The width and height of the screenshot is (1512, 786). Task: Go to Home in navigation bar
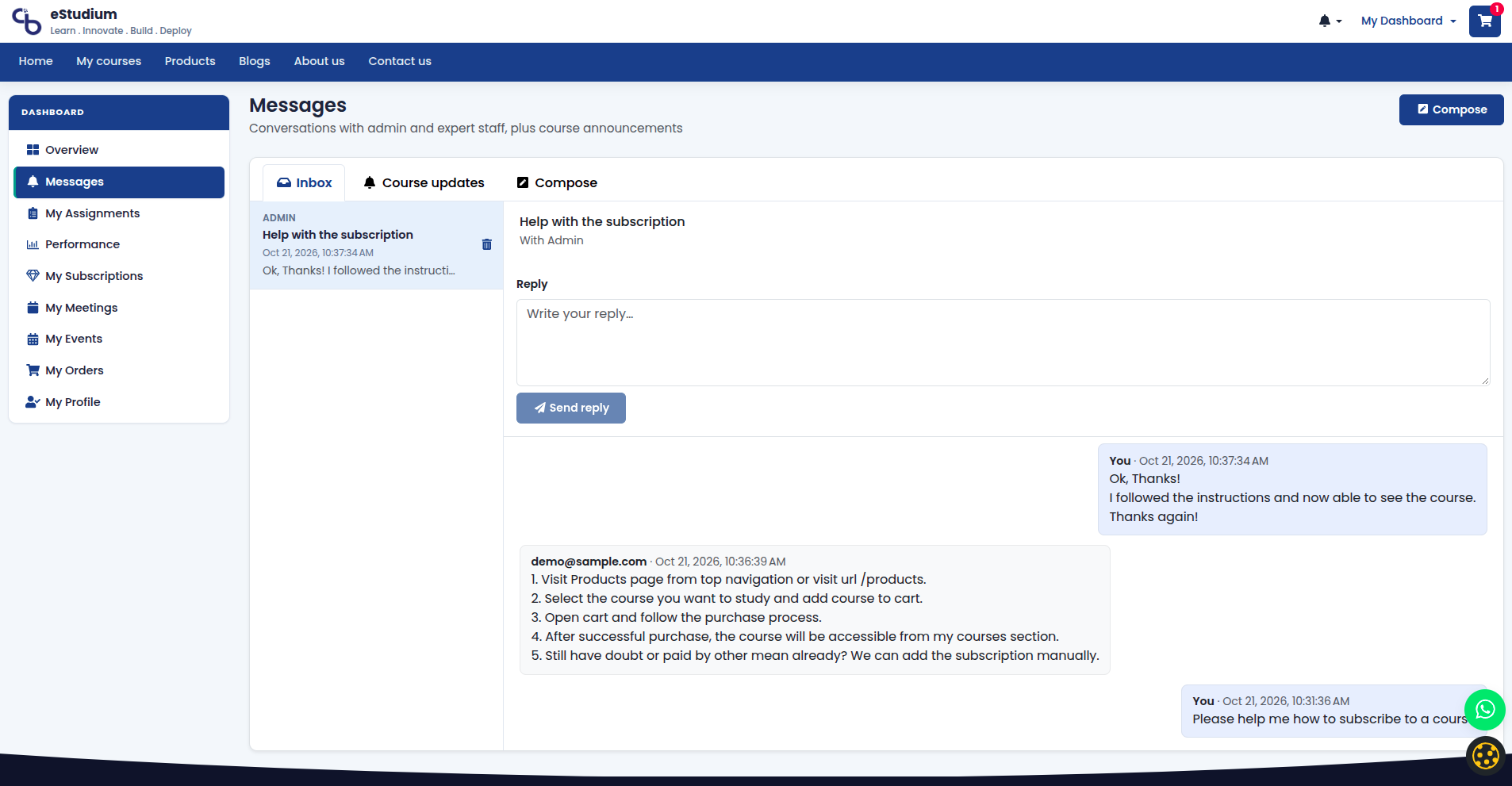[36, 61]
